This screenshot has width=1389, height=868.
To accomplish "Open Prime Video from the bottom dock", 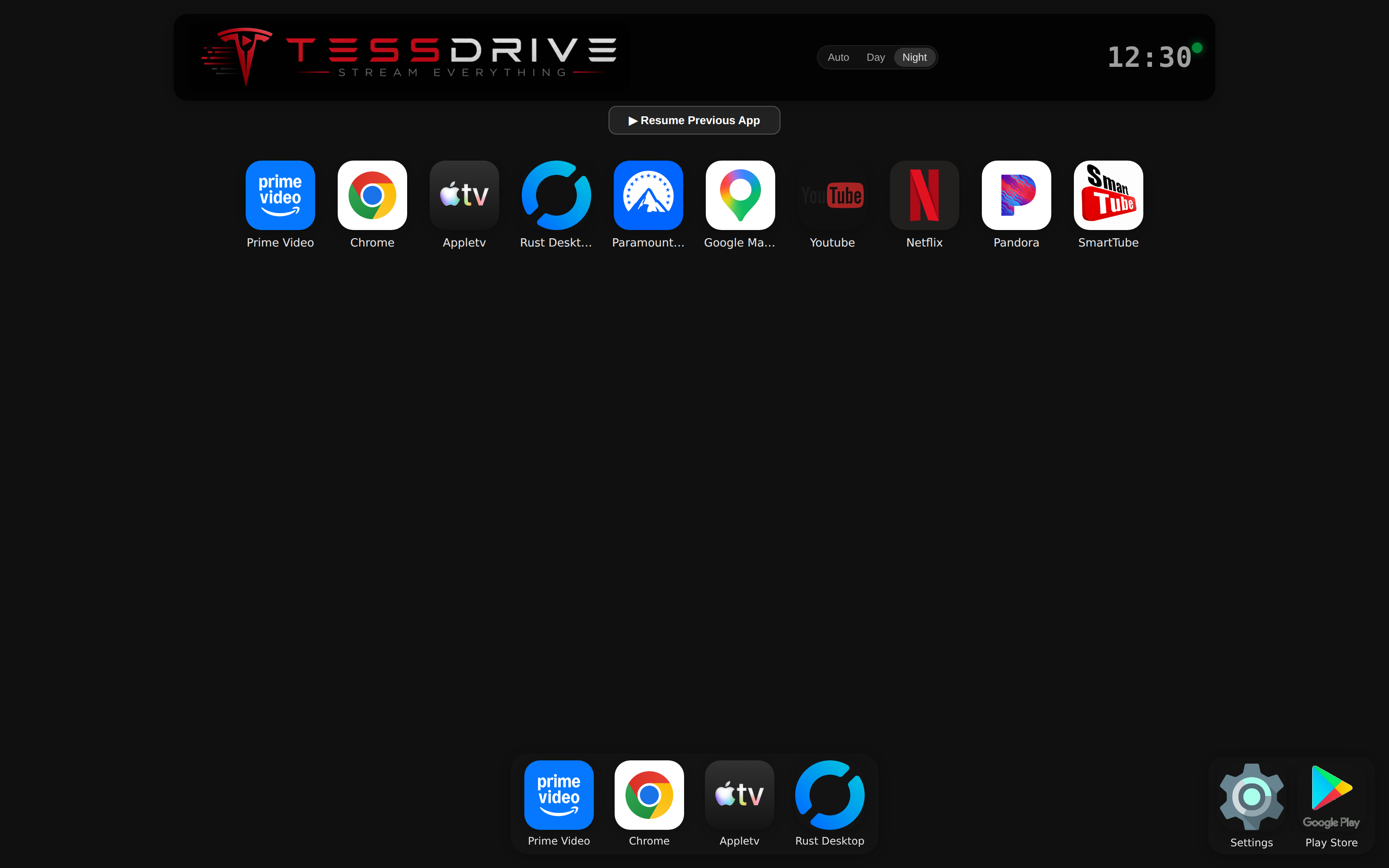I will pos(559,795).
